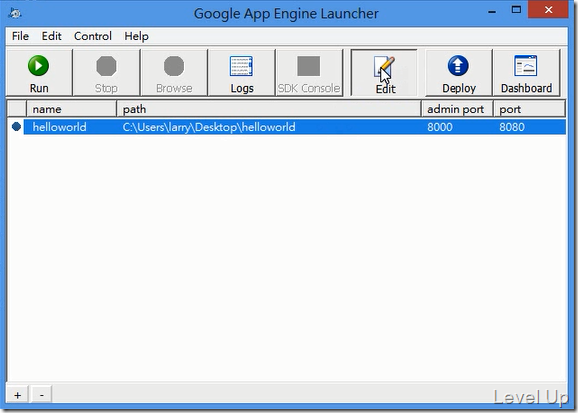Click the status dot beside helloworld
The image size is (578, 413).
point(16,126)
